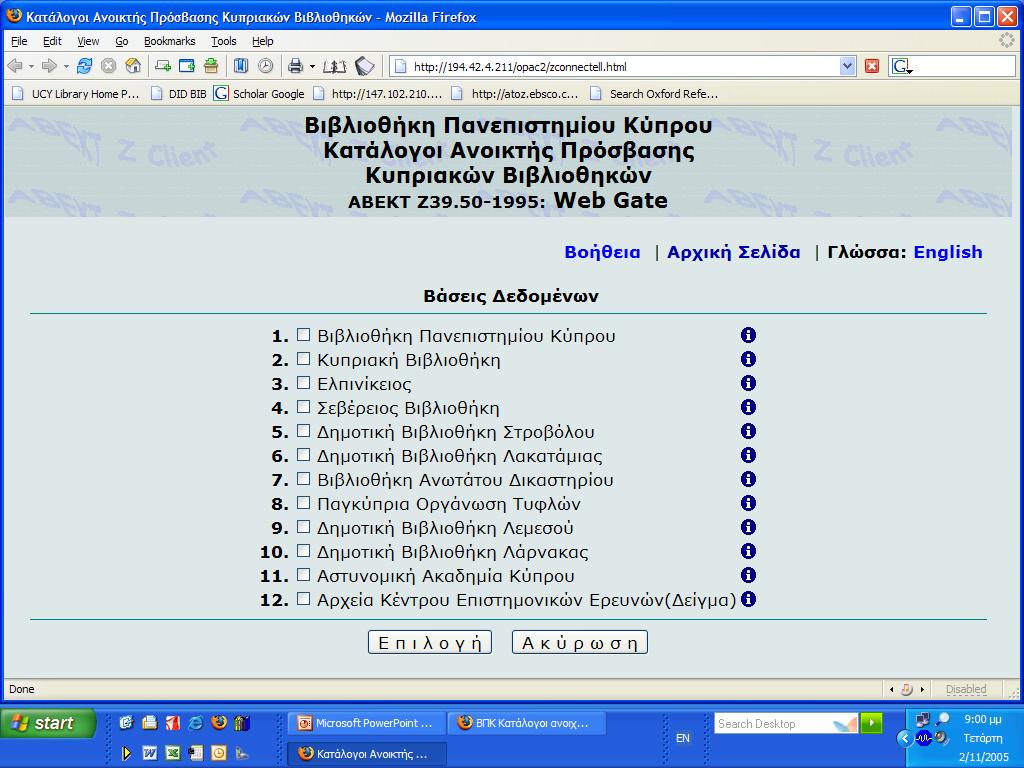Launch Word from quick launch bar
This screenshot has height=768, width=1024.
[x=150, y=753]
